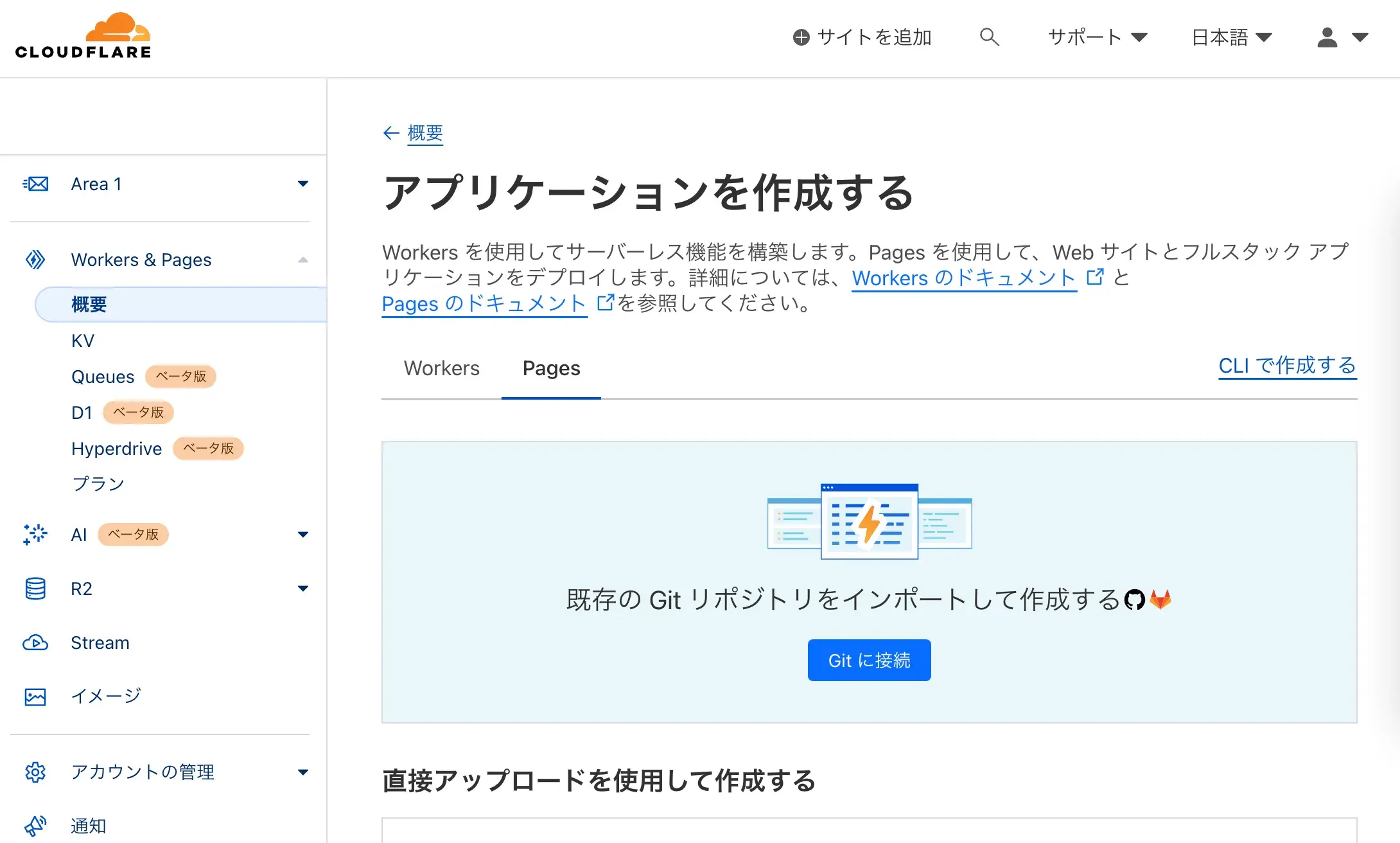Viewport: 1400px width, 843px height.
Task: Collapse the Workers & Pages section chevron
Action: [302, 259]
